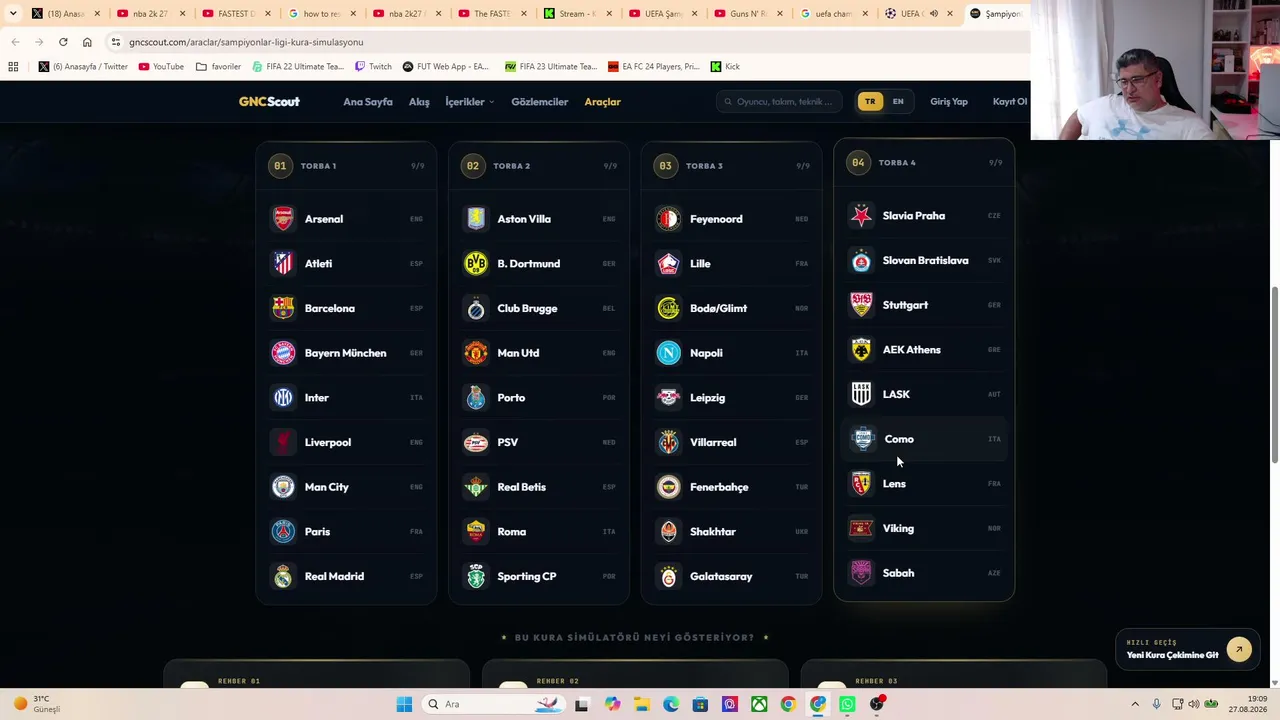
Task: Select the Liverpool team name
Action: click(x=328, y=442)
